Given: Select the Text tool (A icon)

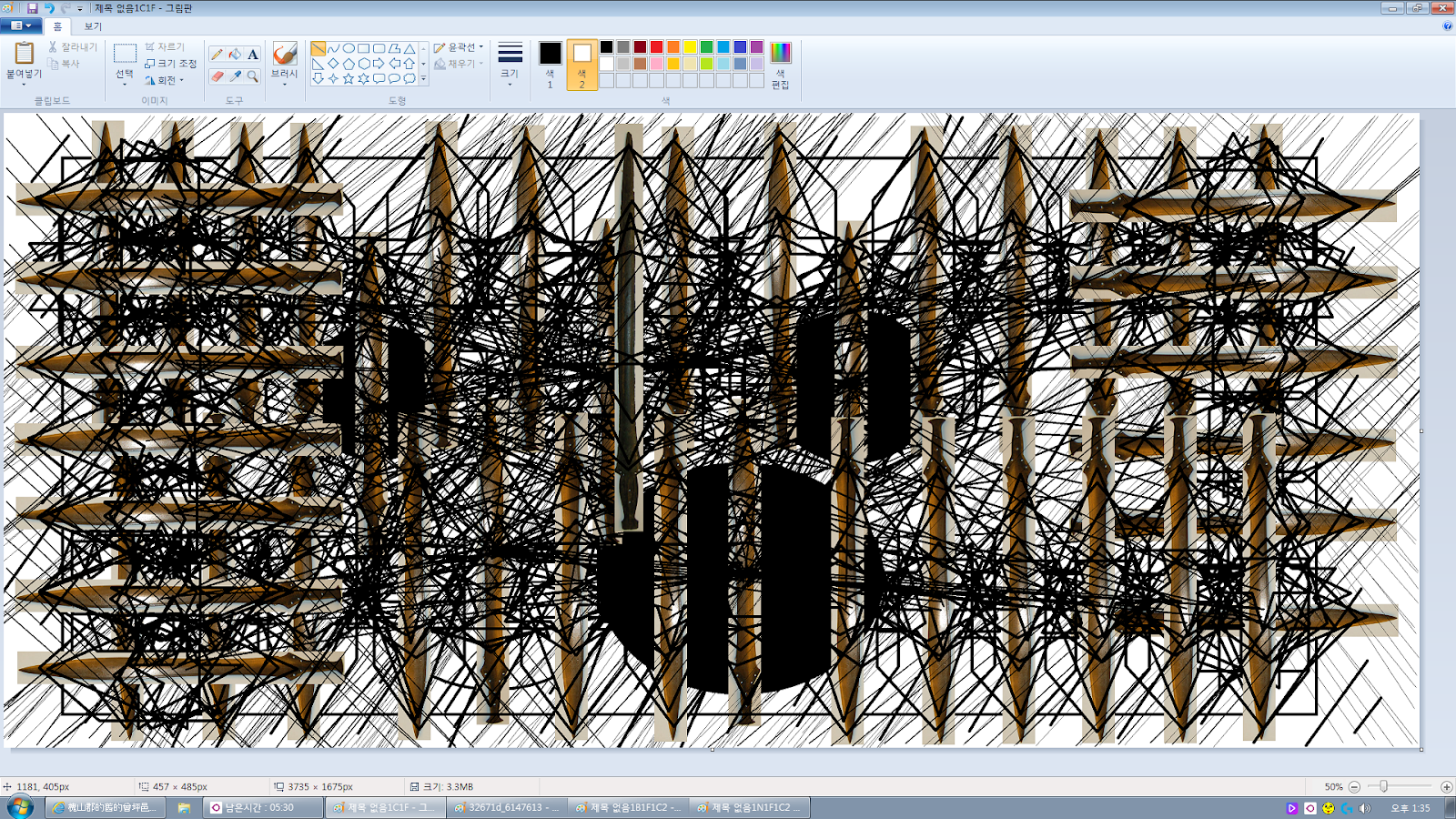Looking at the screenshot, I should tap(252, 55).
